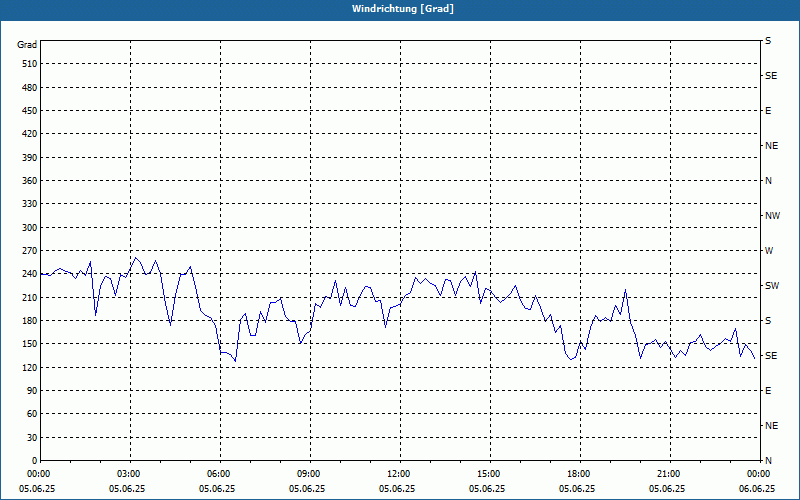
Task: Select the W compass label on the right axis
Action: pyautogui.click(x=769, y=251)
